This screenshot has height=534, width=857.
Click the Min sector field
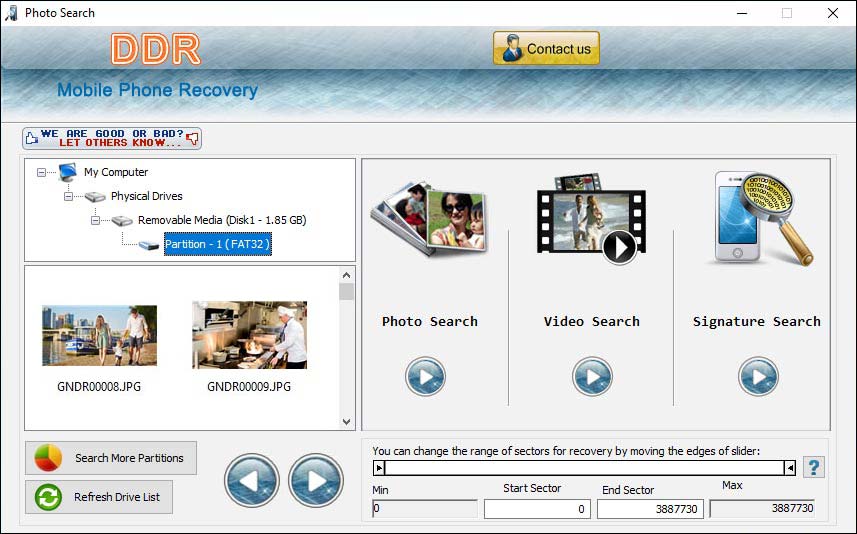[425, 509]
